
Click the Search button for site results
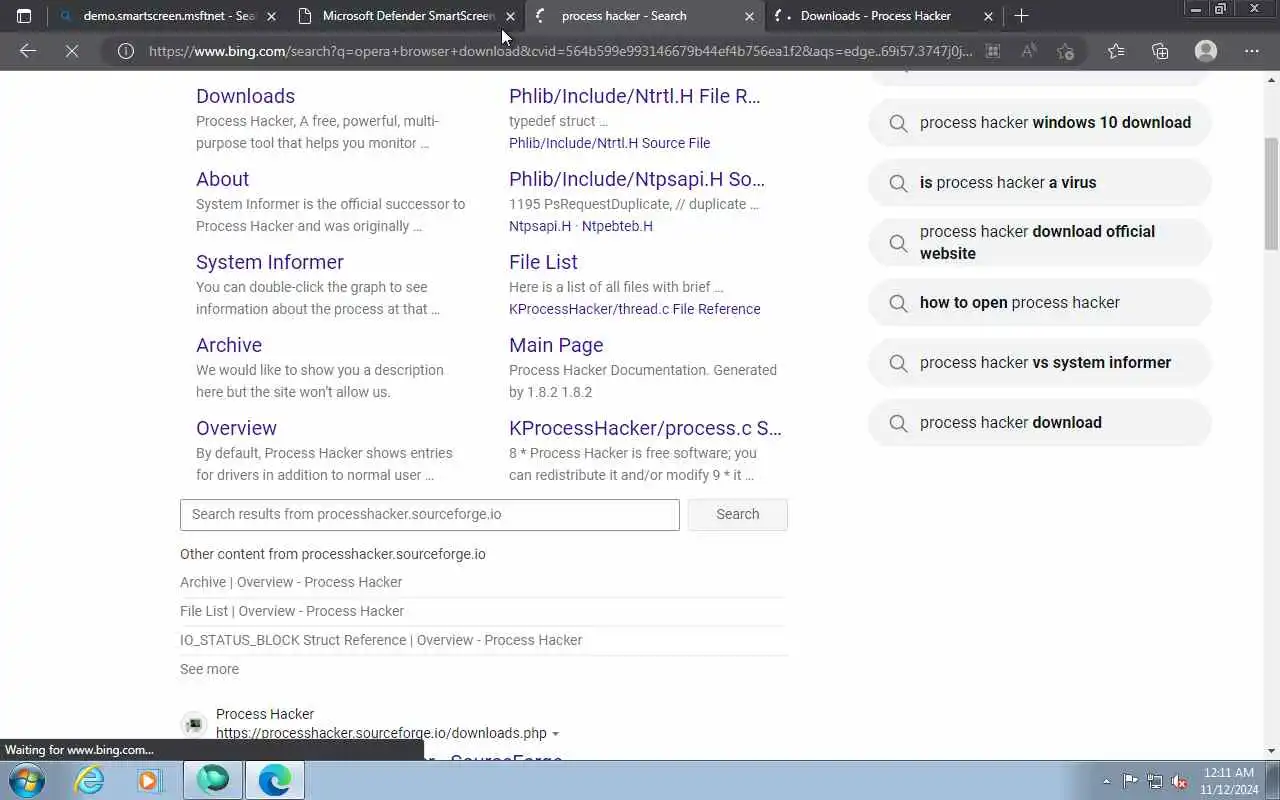738,514
